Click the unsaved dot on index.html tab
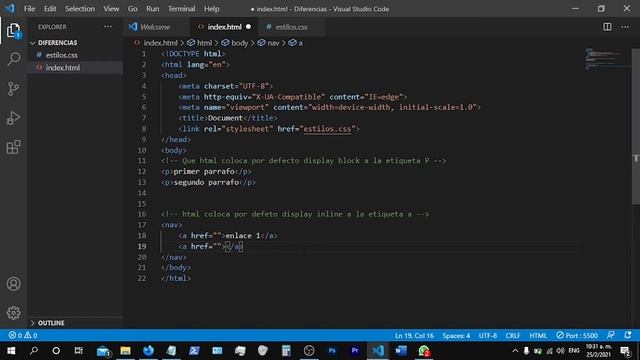The image size is (640, 360). pos(248,27)
